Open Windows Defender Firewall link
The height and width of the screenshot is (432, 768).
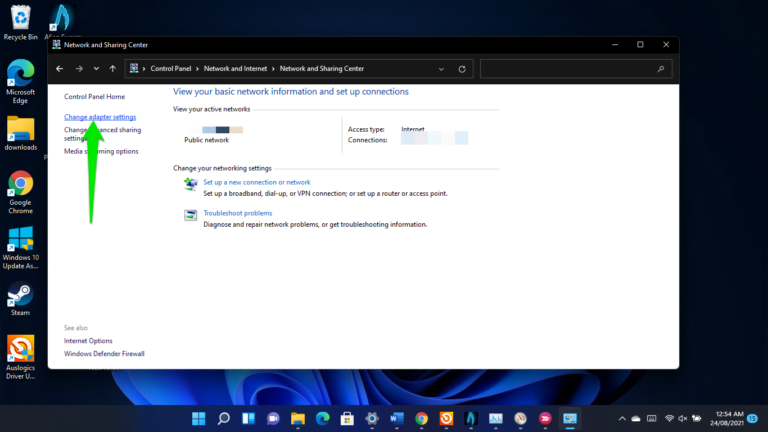point(104,354)
